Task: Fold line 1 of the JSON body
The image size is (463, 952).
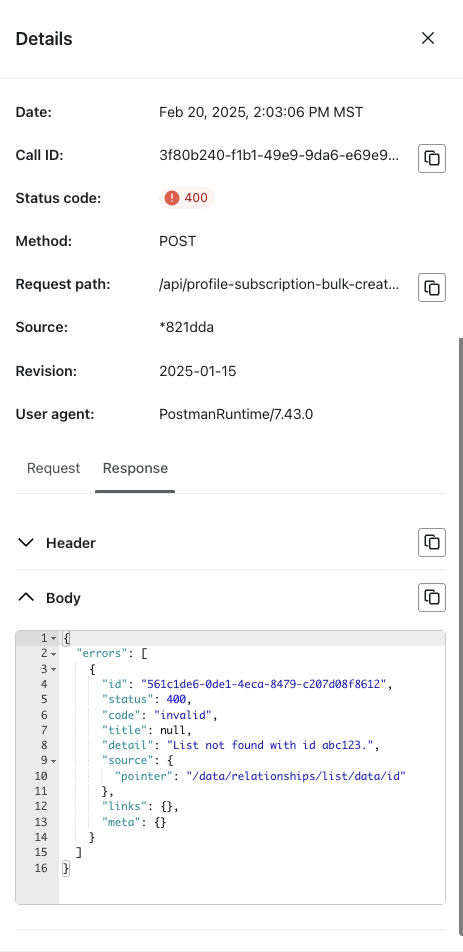Action: (x=53, y=638)
